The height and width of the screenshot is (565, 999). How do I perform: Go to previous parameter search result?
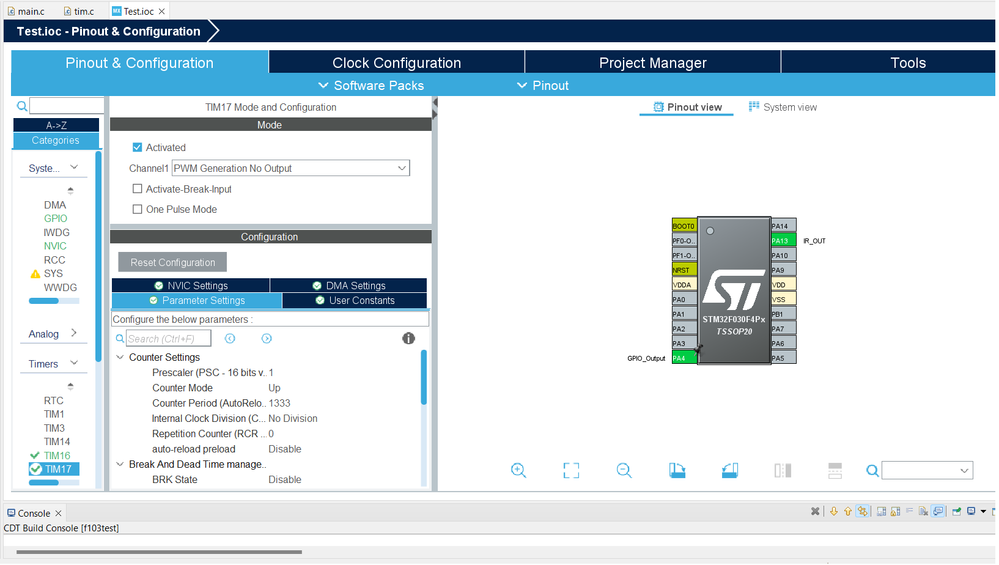[230, 338]
